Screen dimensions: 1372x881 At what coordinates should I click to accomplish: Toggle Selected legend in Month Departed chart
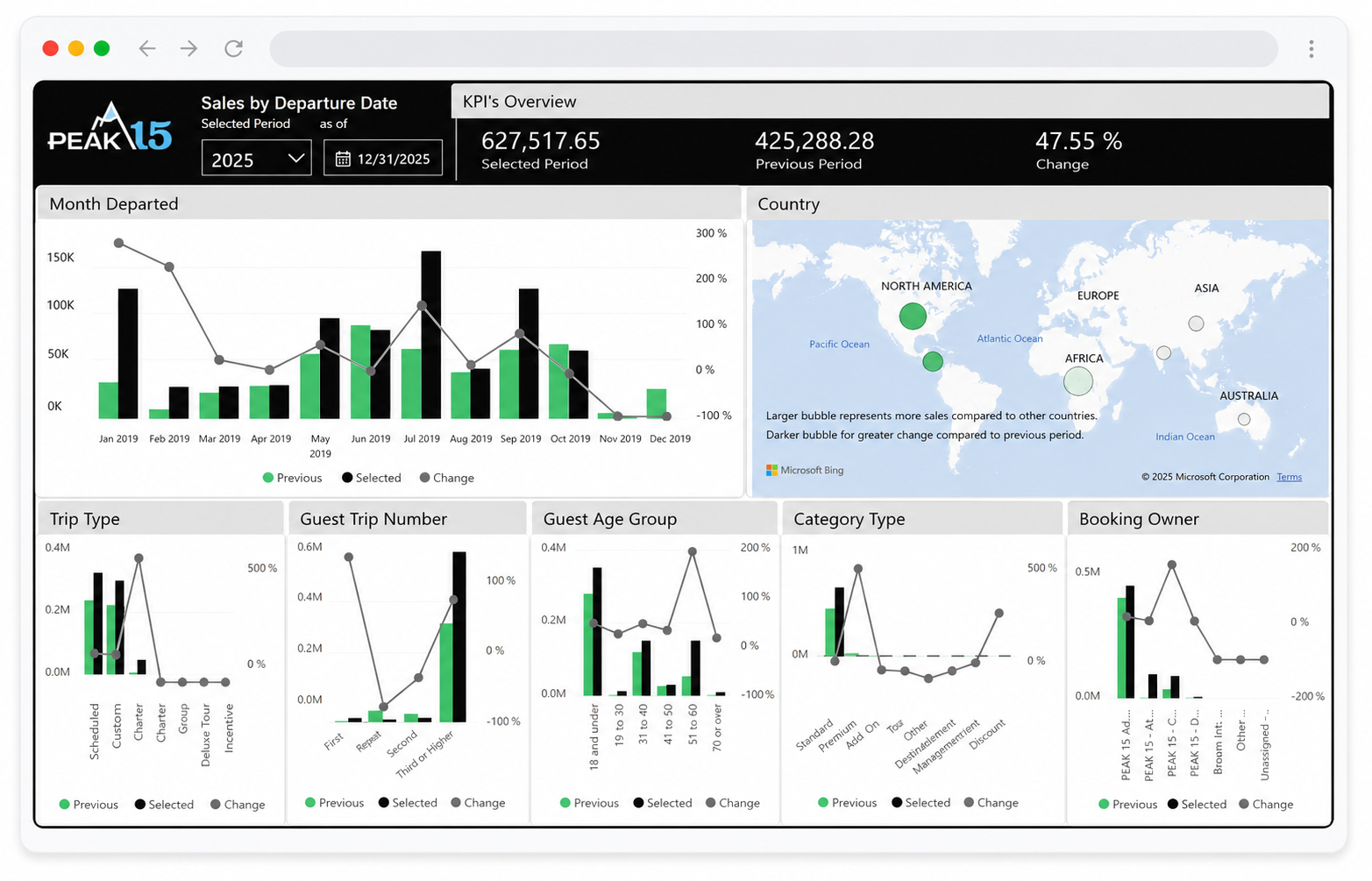point(372,478)
